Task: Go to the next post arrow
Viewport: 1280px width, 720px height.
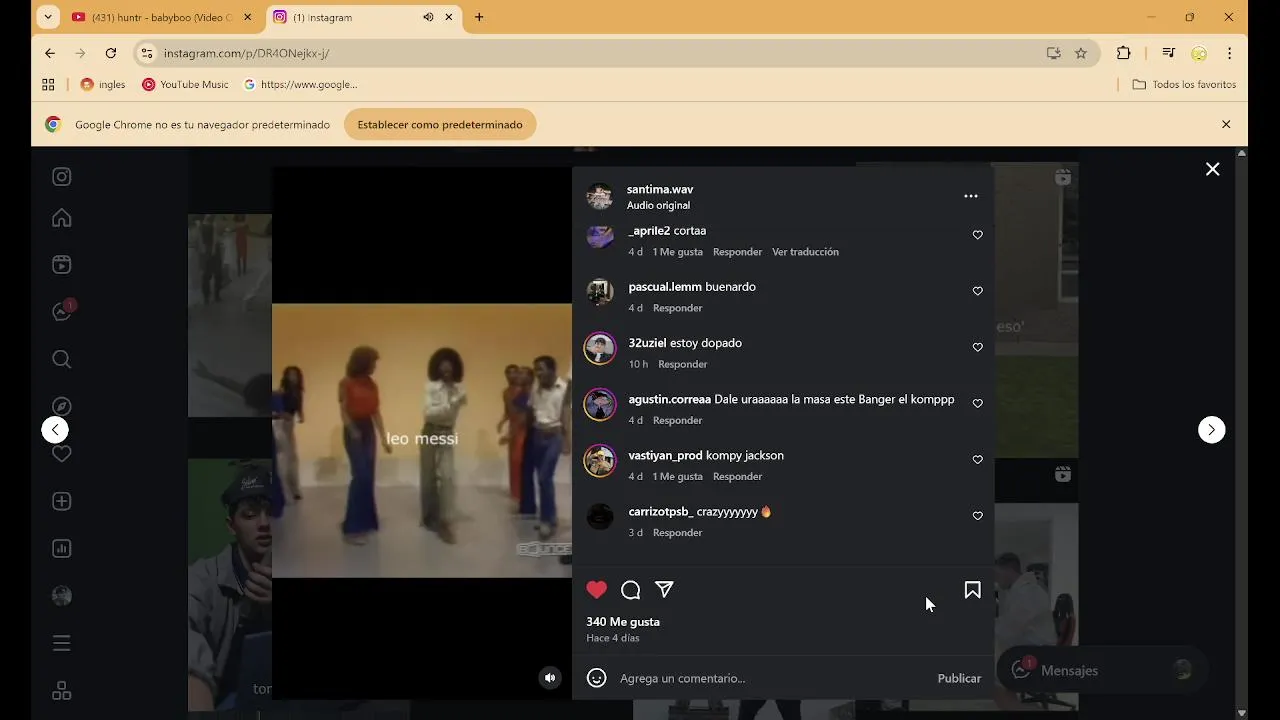Action: (x=1211, y=430)
